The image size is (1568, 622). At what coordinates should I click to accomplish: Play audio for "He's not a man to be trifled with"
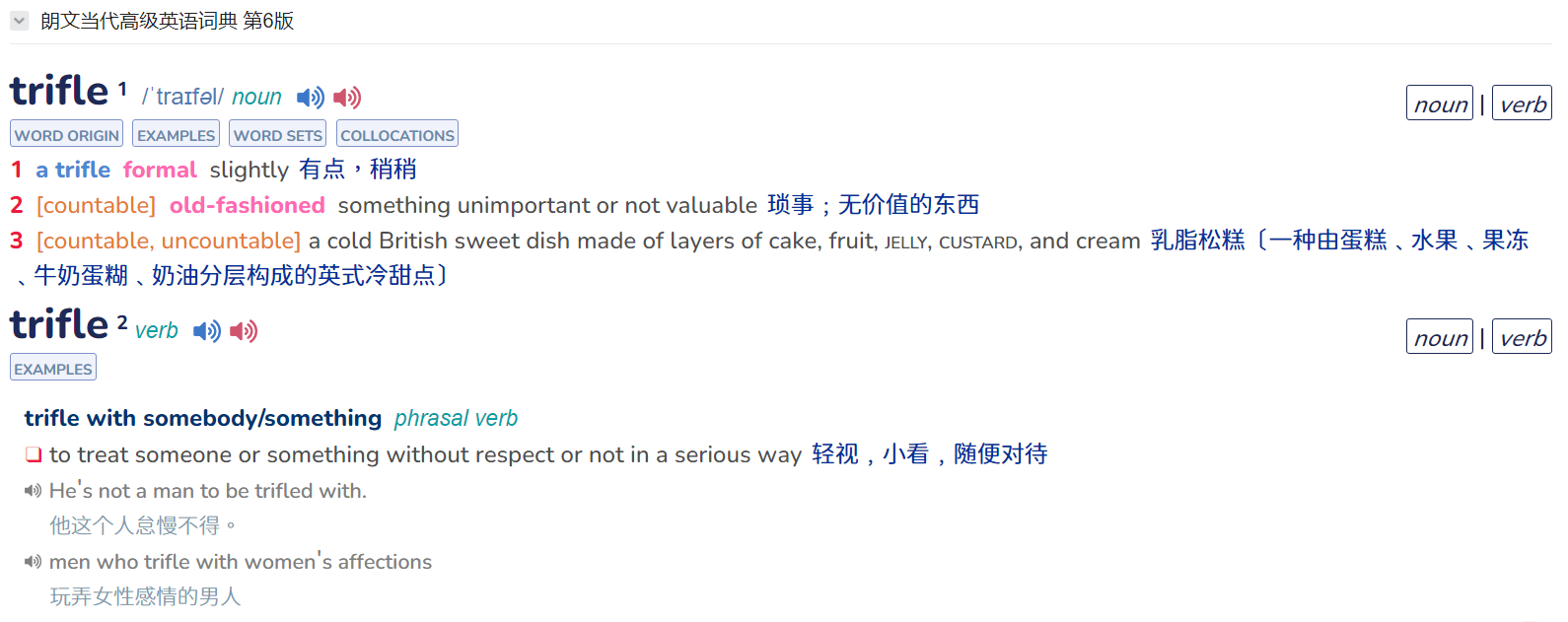(34, 491)
